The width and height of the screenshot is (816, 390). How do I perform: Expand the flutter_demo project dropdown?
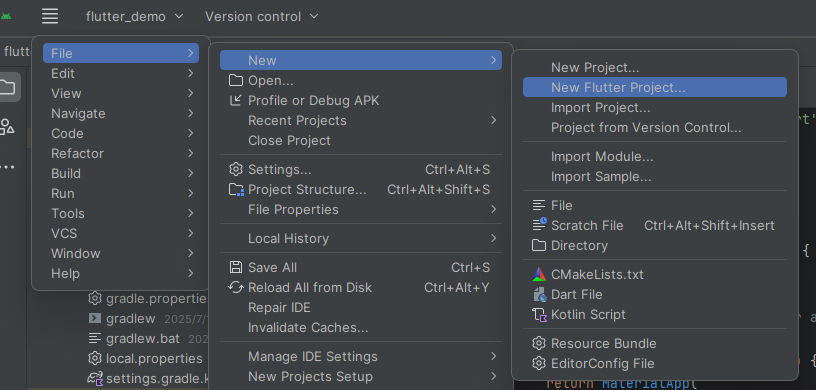(x=135, y=17)
